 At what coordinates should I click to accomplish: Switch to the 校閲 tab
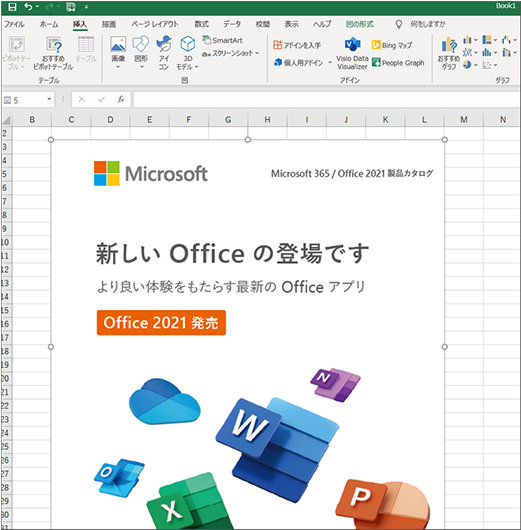tap(263, 24)
